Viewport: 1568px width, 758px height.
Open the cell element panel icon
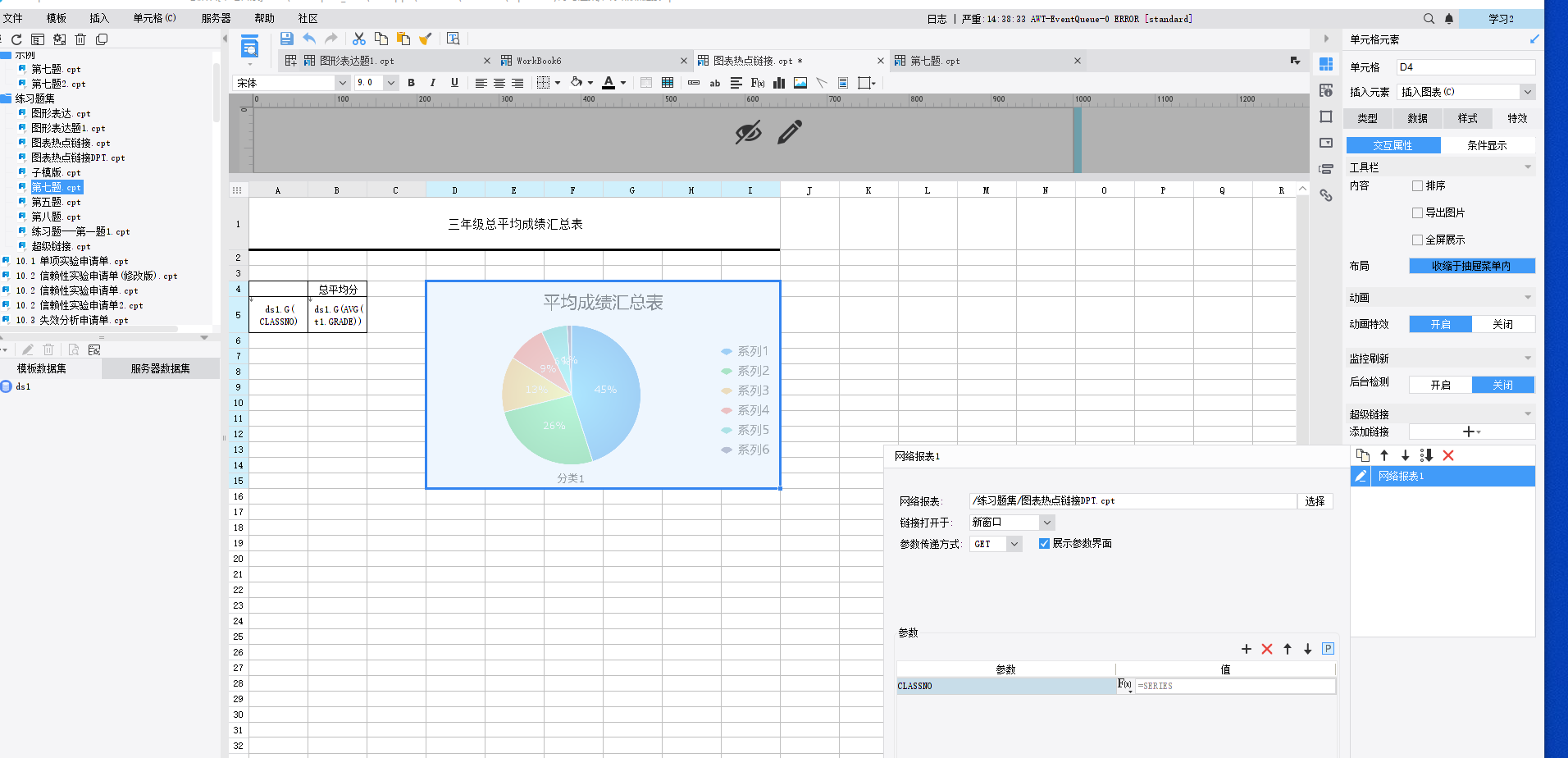coord(1326,64)
